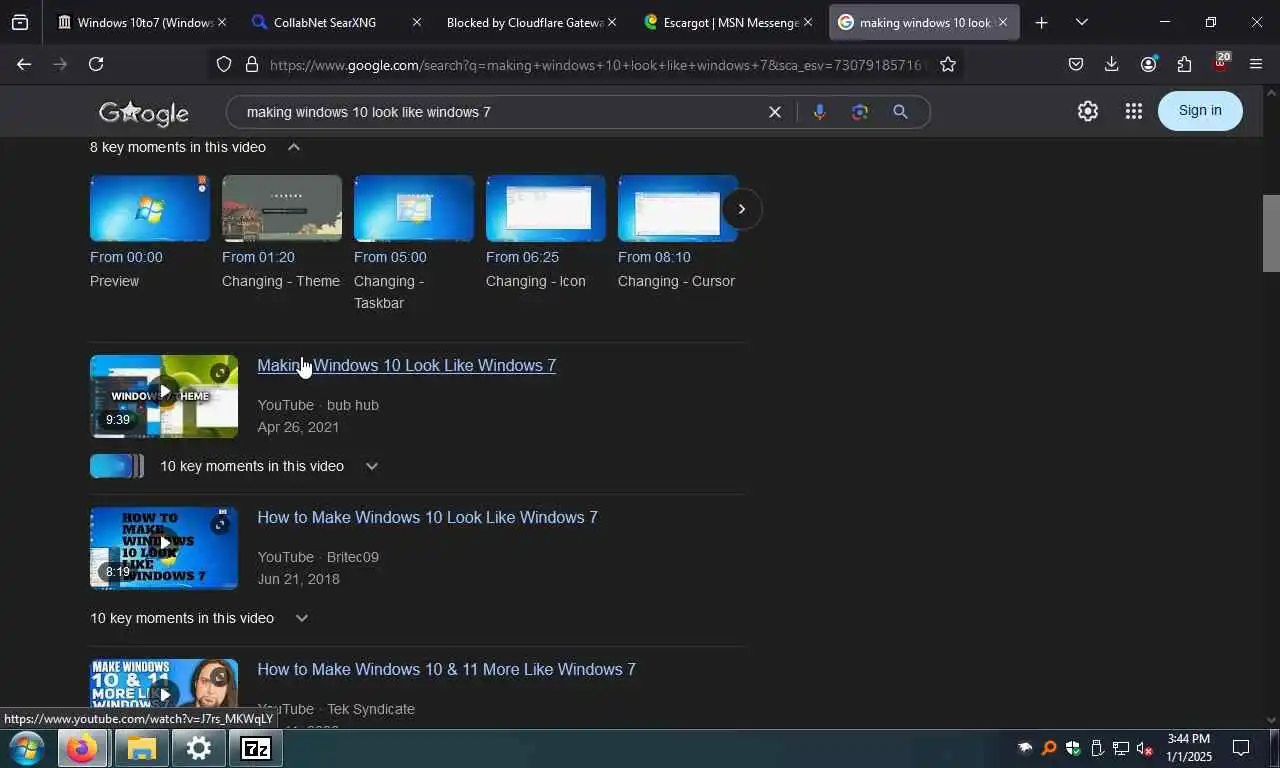Bookmark this page with the star icon
1280x768 pixels.
pyautogui.click(x=948, y=64)
